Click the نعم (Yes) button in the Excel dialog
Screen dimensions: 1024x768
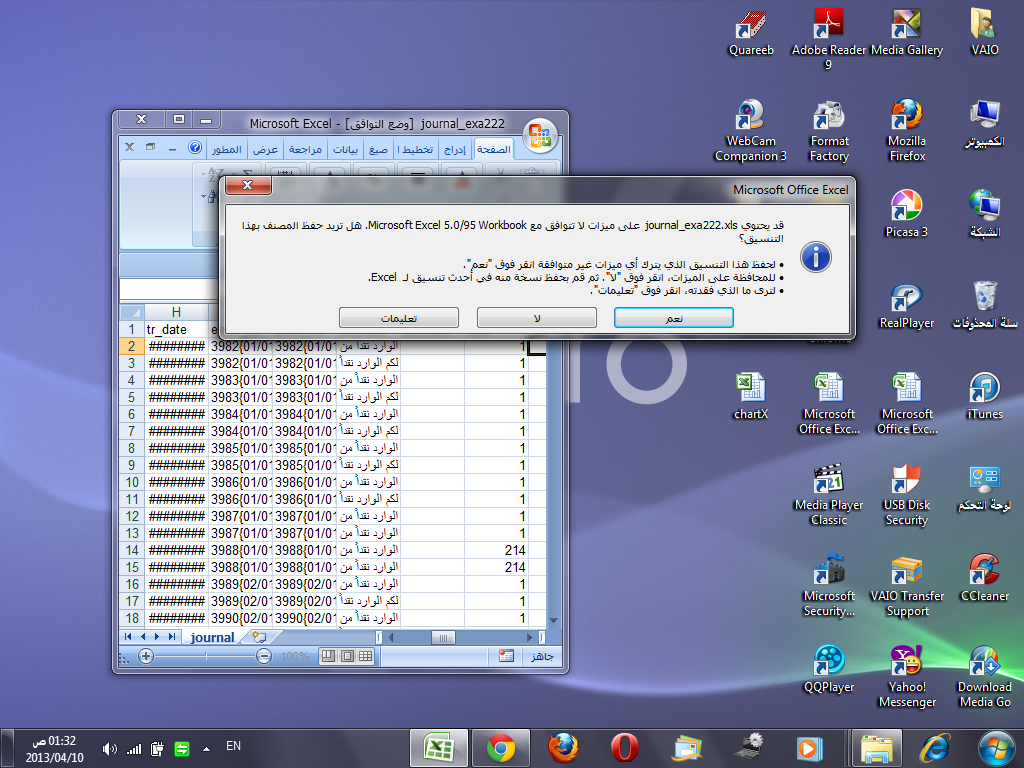[x=673, y=318]
